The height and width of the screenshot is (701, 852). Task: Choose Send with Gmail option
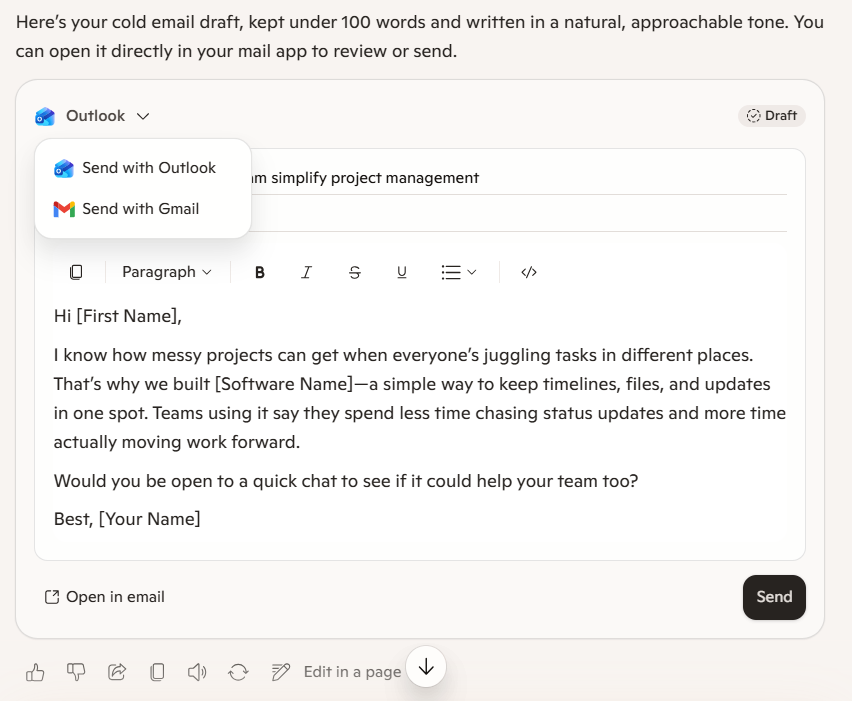click(127, 209)
